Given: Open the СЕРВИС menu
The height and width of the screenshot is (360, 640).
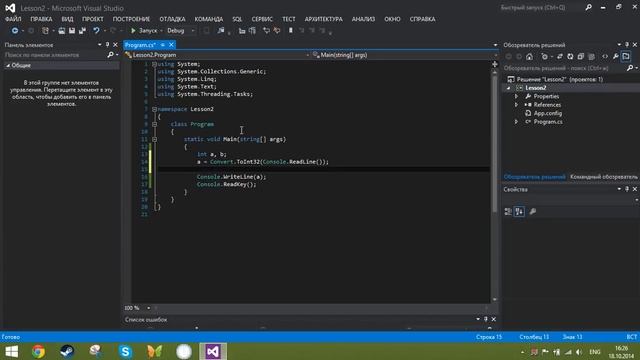Looking at the screenshot, I should pos(262,19).
